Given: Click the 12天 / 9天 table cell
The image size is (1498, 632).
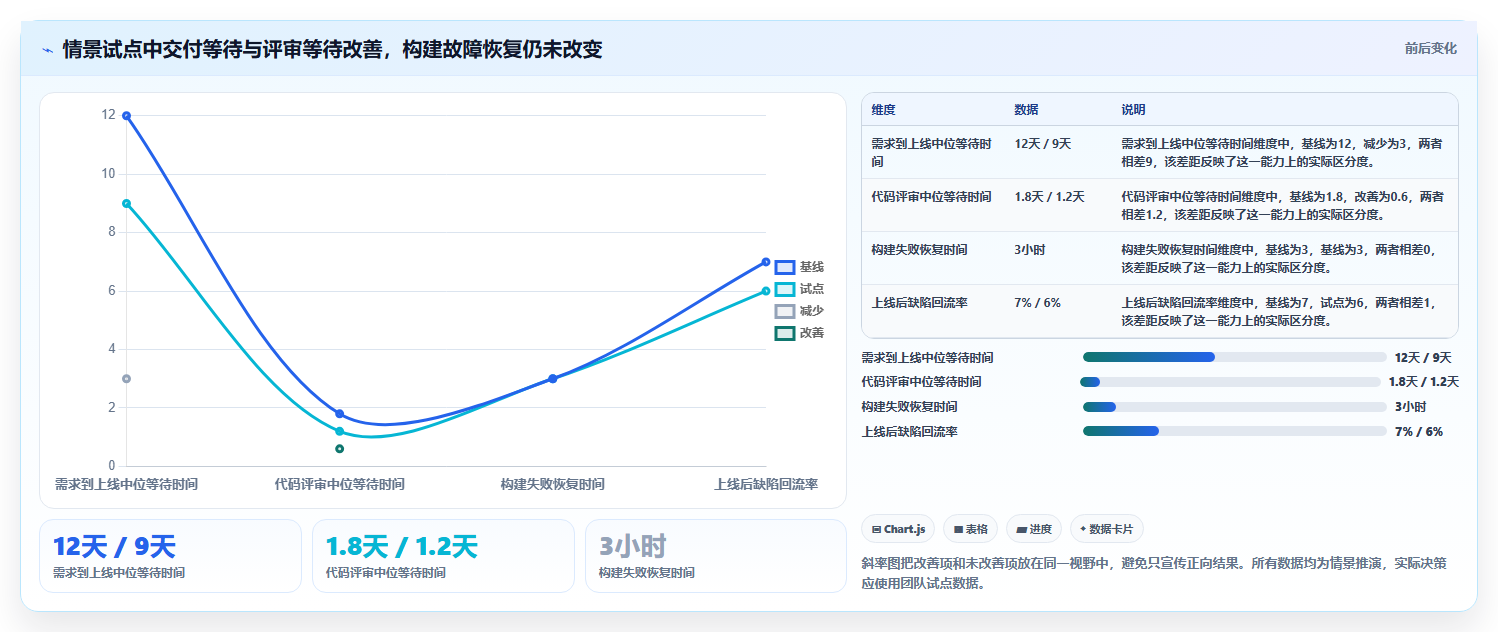Looking at the screenshot, I should point(1042,144).
